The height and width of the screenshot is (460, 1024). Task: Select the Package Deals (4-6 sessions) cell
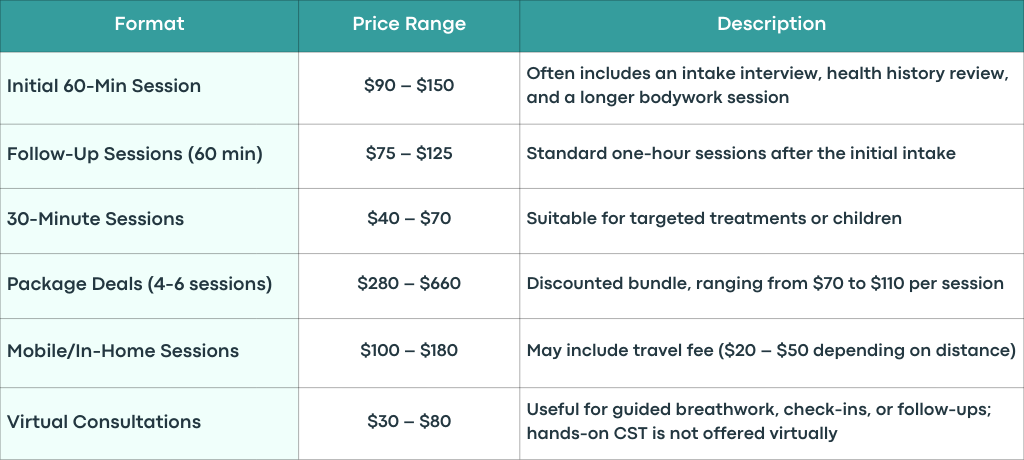tap(149, 286)
